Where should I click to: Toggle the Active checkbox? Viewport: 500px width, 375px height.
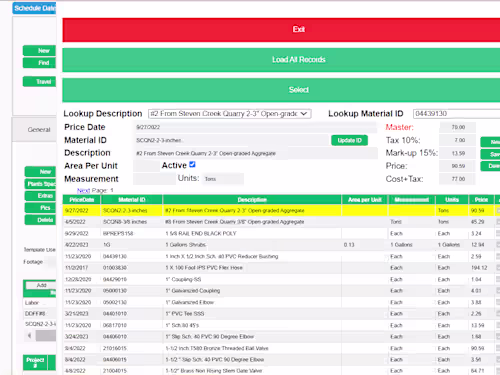(x=192, y=164)
